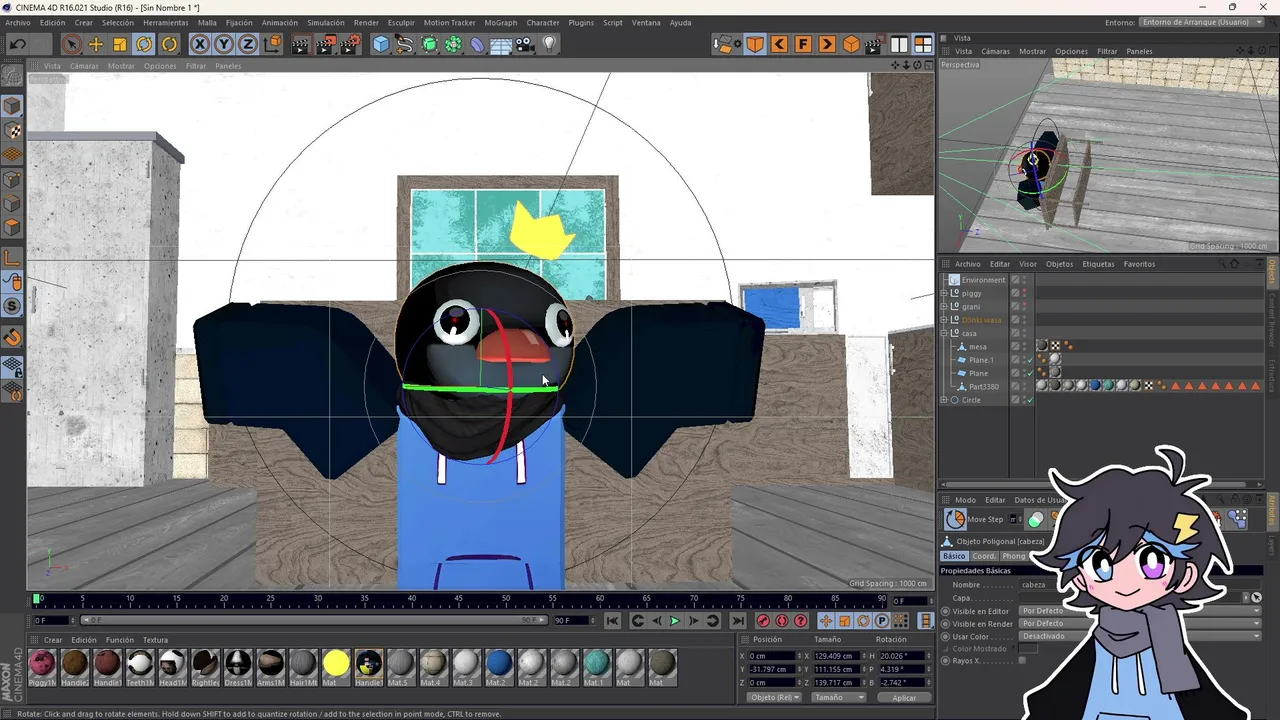The height and width of the screenshot is (720, 1280).
Task: Open Edit Render Settings
Action: coord(351,44)
